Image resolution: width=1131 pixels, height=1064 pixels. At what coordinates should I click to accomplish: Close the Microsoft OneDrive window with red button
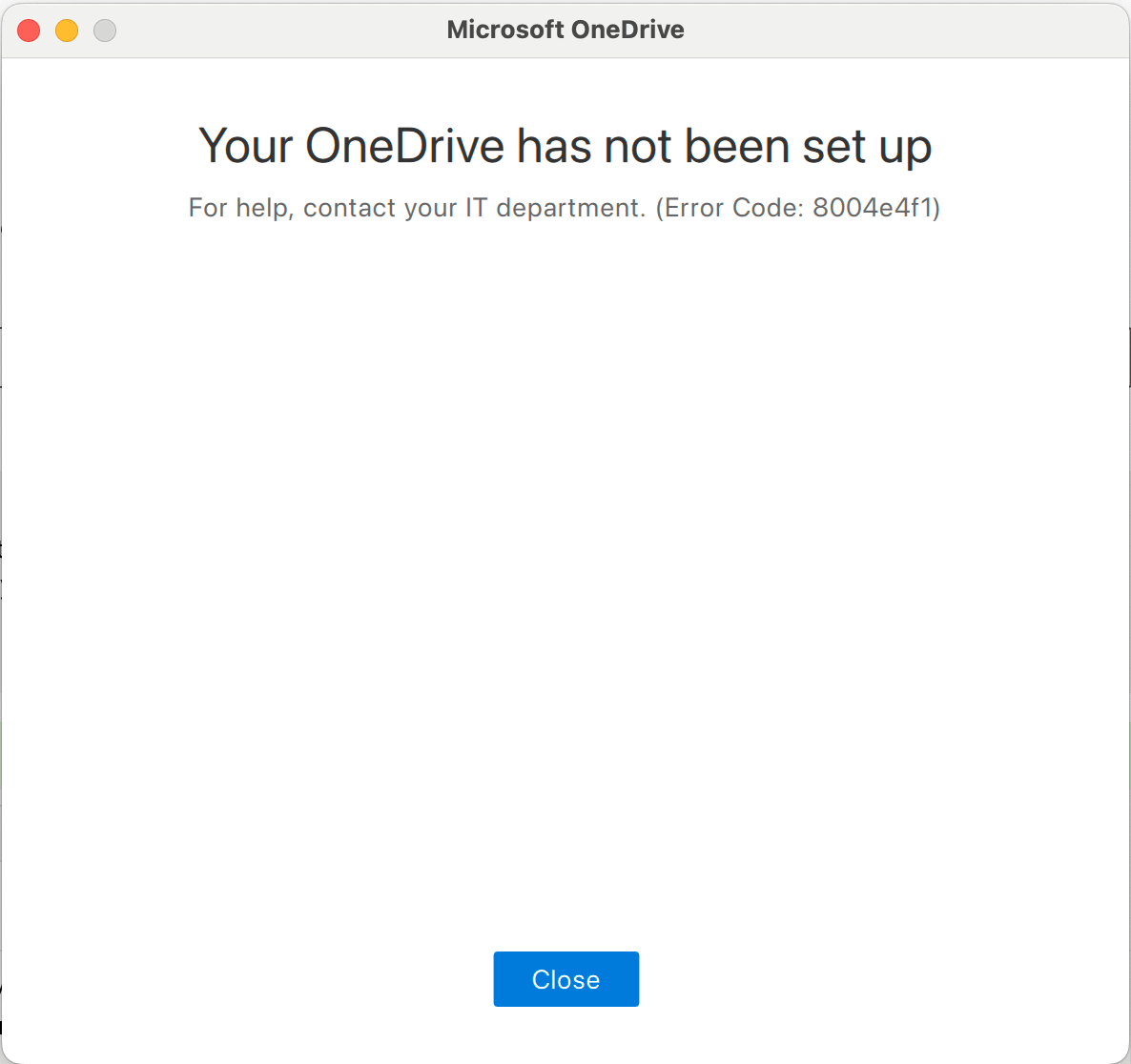[29, 31]
